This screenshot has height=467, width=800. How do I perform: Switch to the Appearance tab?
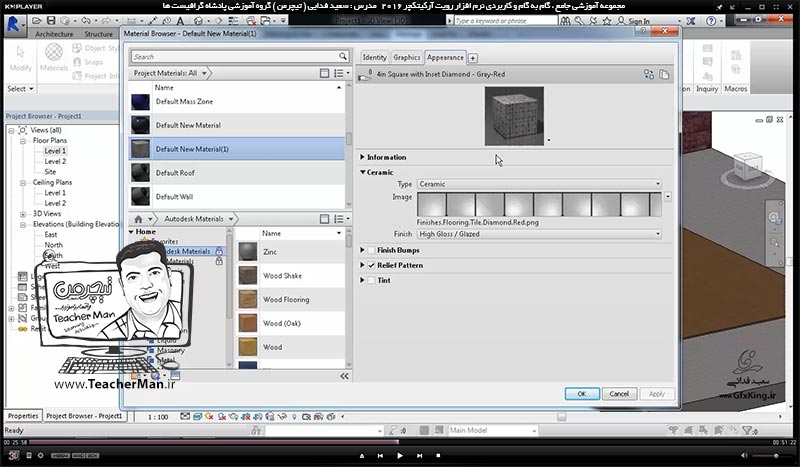point(445,57)
